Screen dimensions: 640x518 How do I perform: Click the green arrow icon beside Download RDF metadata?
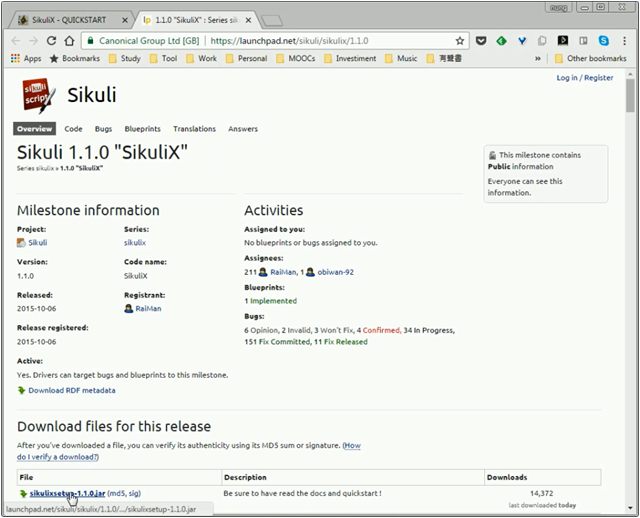click(x=22, y=390)
